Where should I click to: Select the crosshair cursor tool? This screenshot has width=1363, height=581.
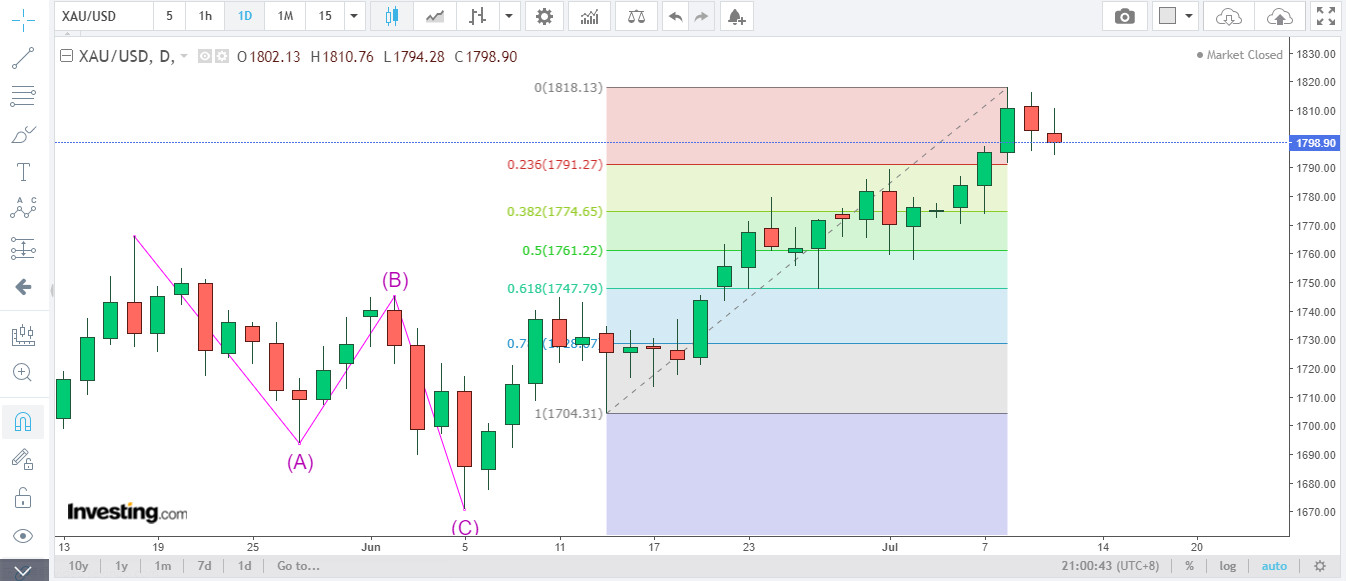pos(22,20)
